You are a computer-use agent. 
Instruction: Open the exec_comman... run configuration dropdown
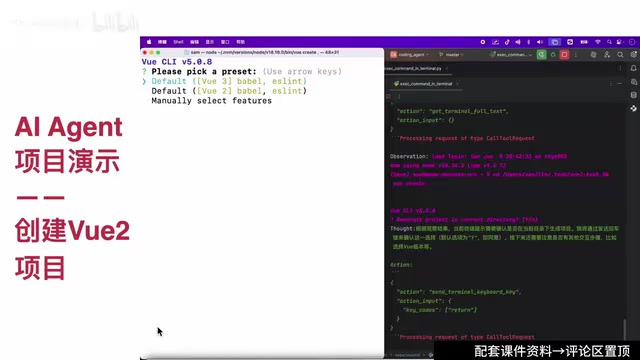tap(511, 55)
